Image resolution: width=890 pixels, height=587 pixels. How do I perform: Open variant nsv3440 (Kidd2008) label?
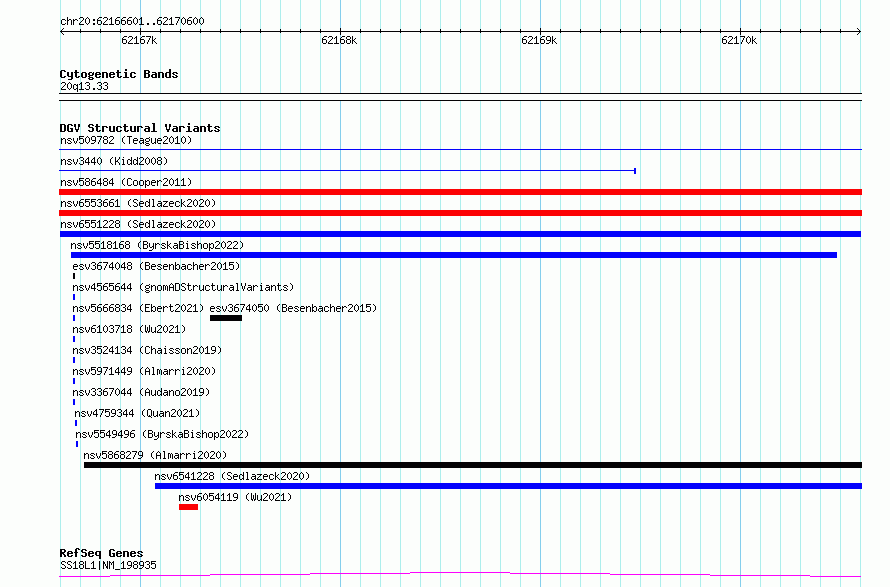114,161
